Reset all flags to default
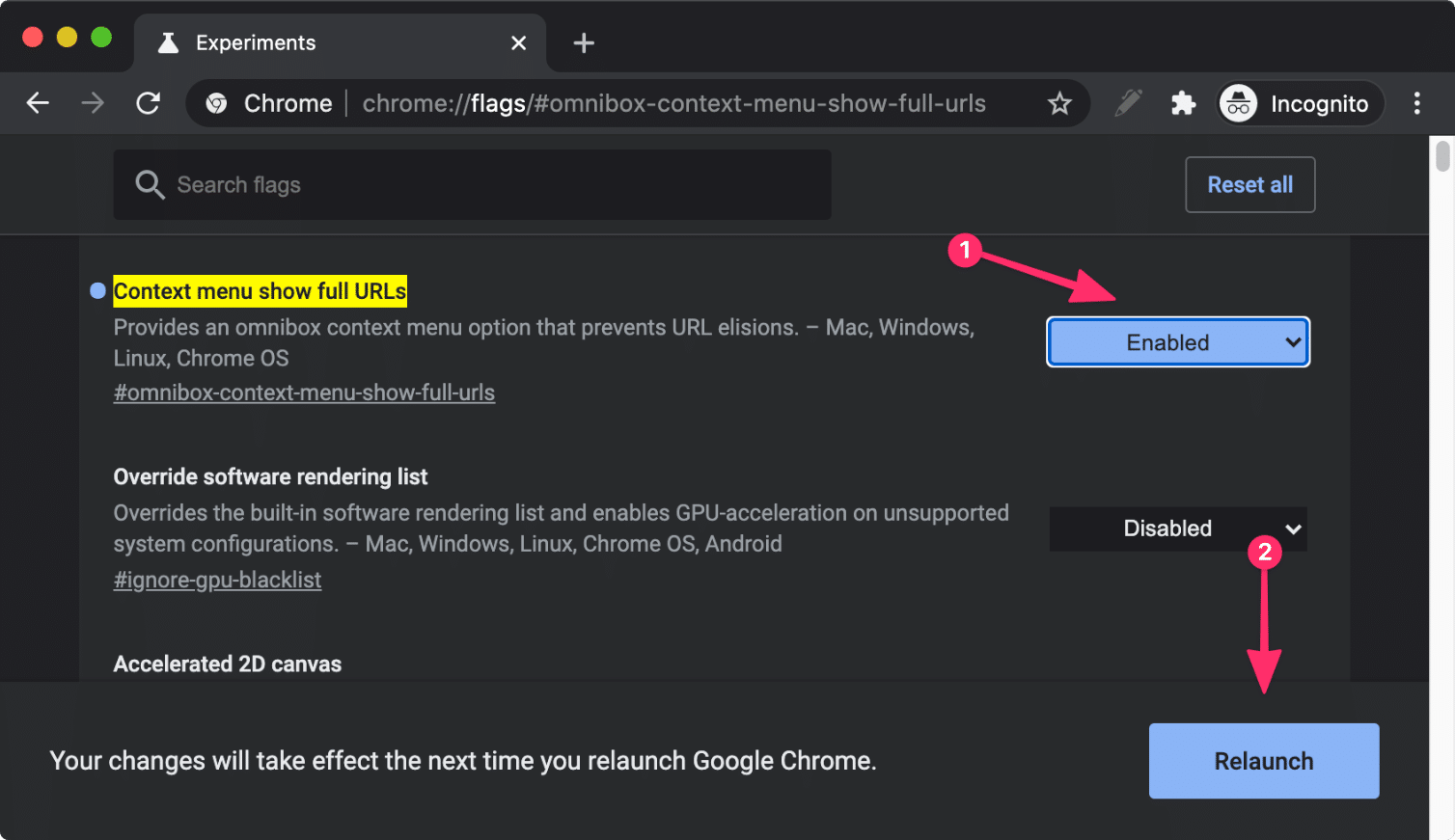Image resolution: width=1455 pixels, height=840 pixels. point(1249,184)
